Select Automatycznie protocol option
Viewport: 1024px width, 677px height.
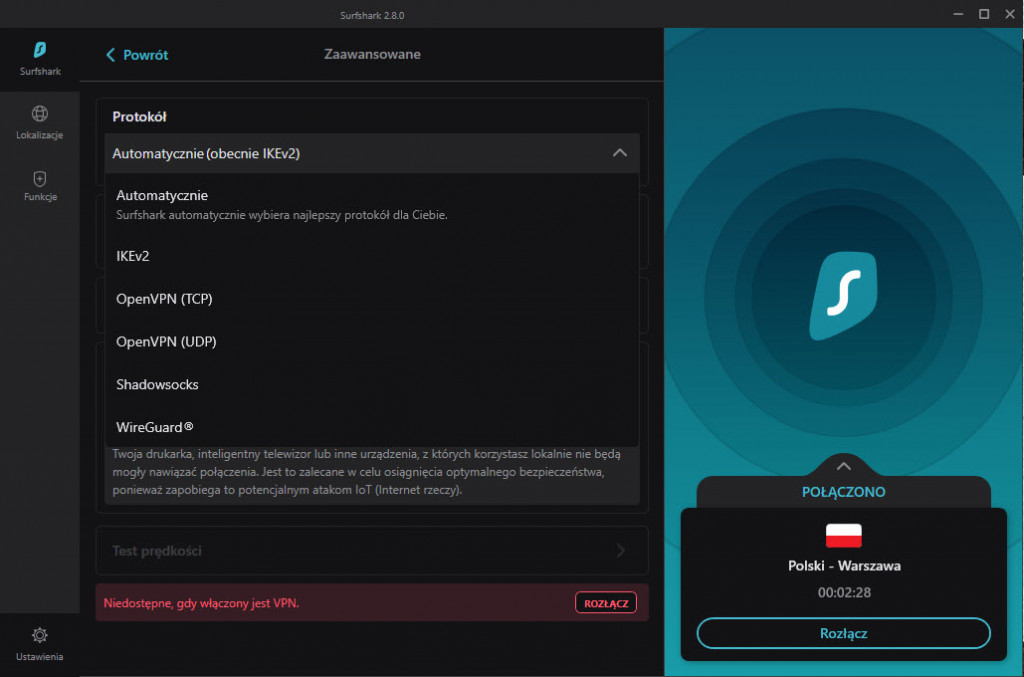click(372, 204)
